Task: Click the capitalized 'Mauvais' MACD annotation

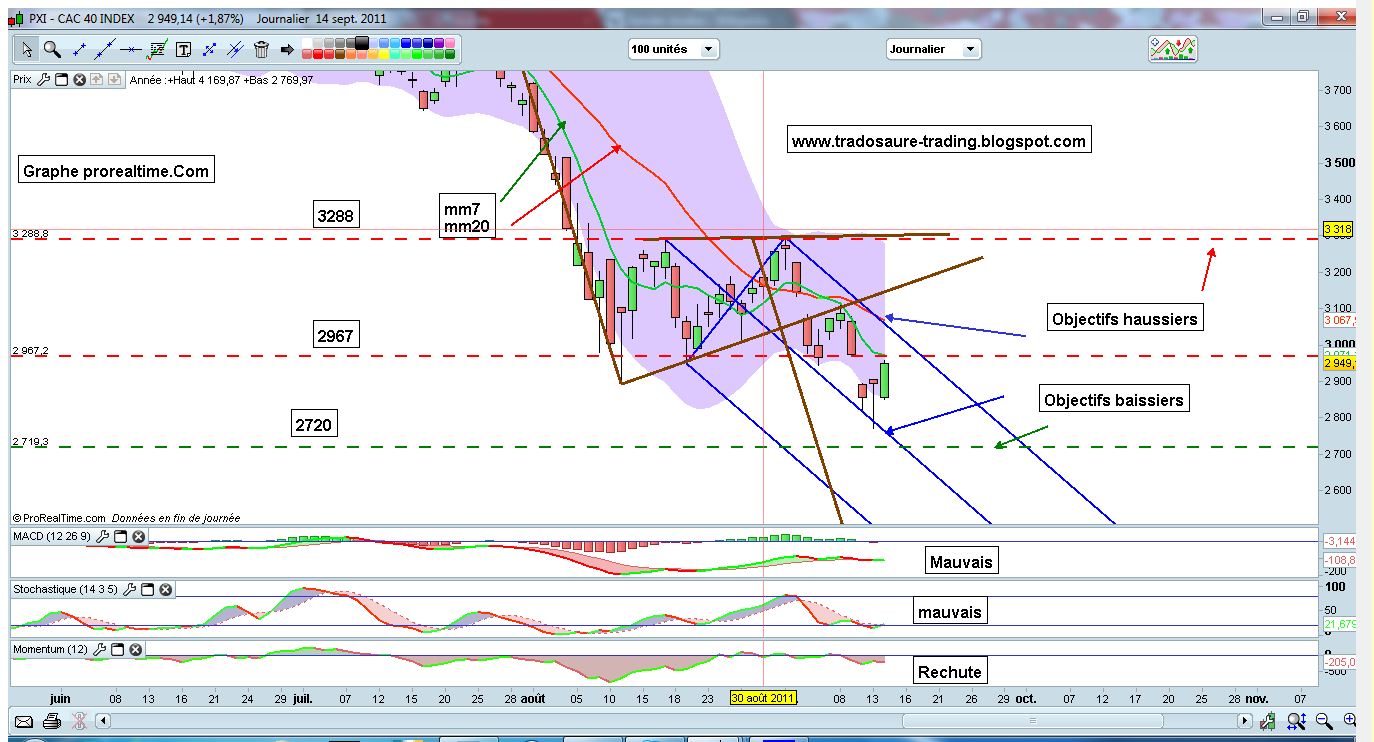Action: (x=961, y=561)
